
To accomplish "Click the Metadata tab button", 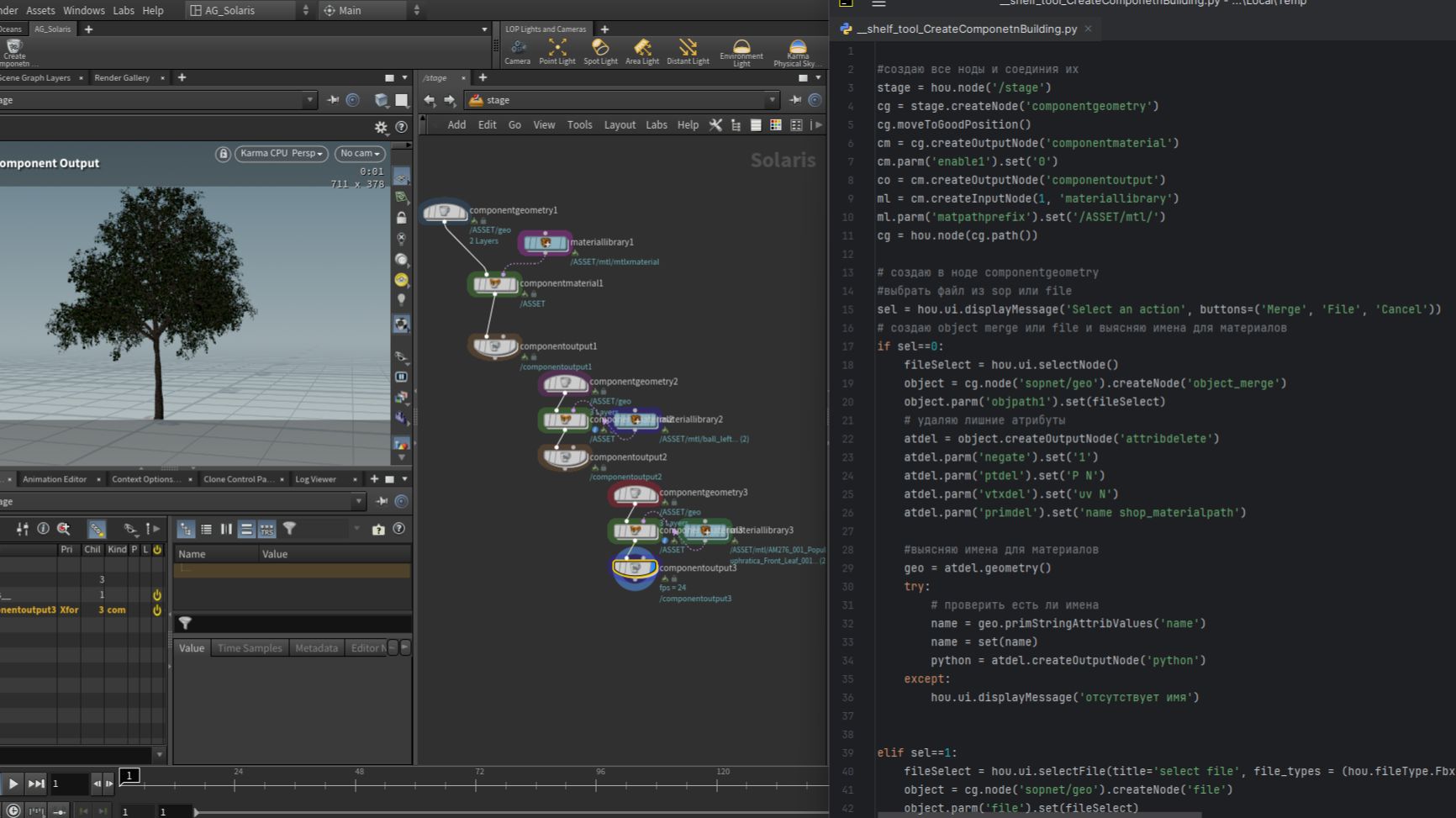I will pyautogui.click(x=316, y=648).
